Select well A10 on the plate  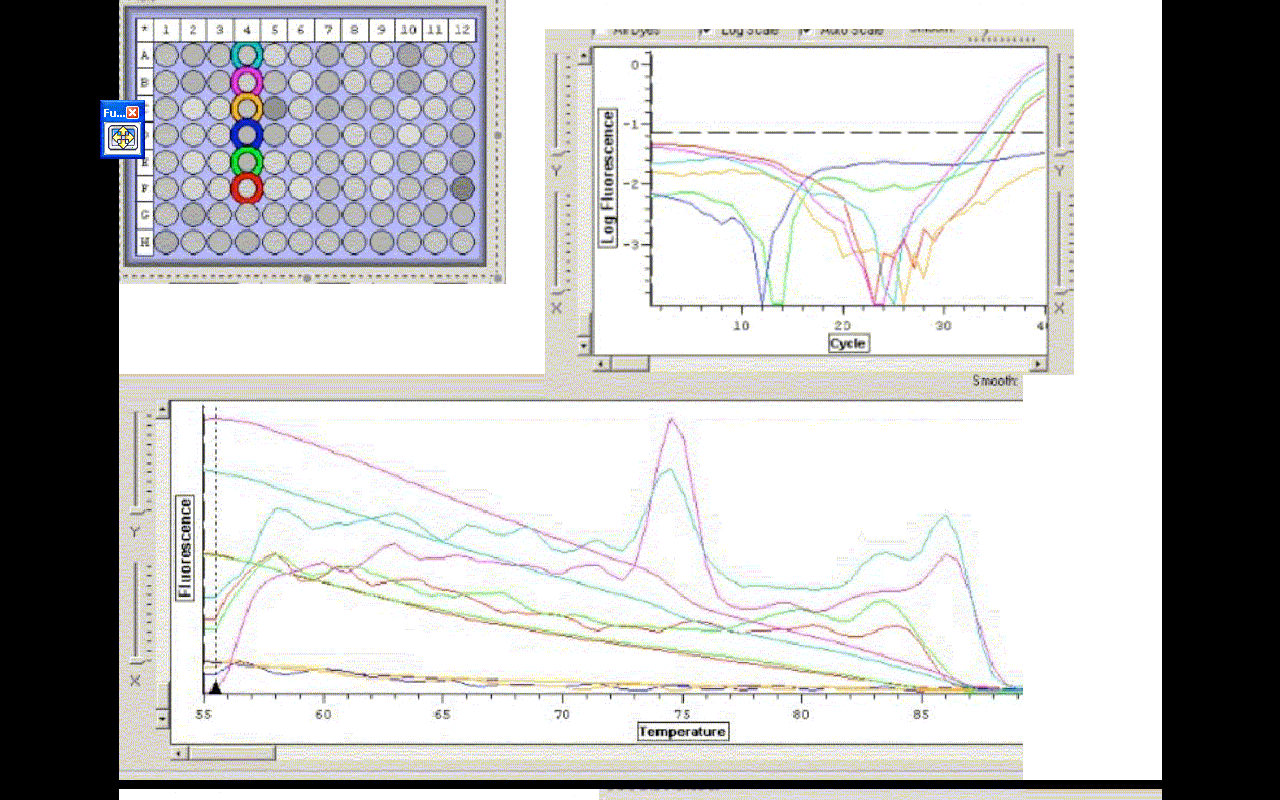(408, 56)
